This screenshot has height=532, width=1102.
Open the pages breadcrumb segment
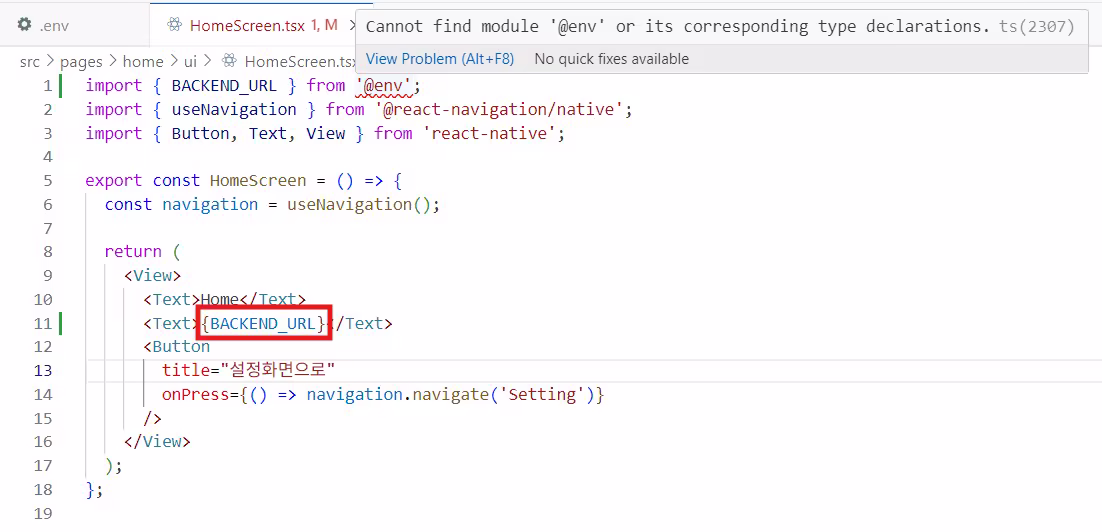point(81,61)
